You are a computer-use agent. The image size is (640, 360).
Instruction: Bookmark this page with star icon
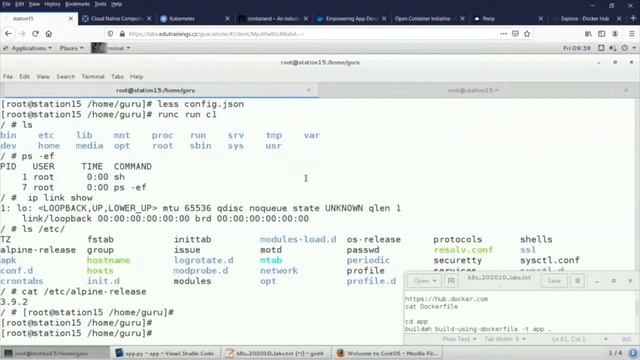pos(527,34)
